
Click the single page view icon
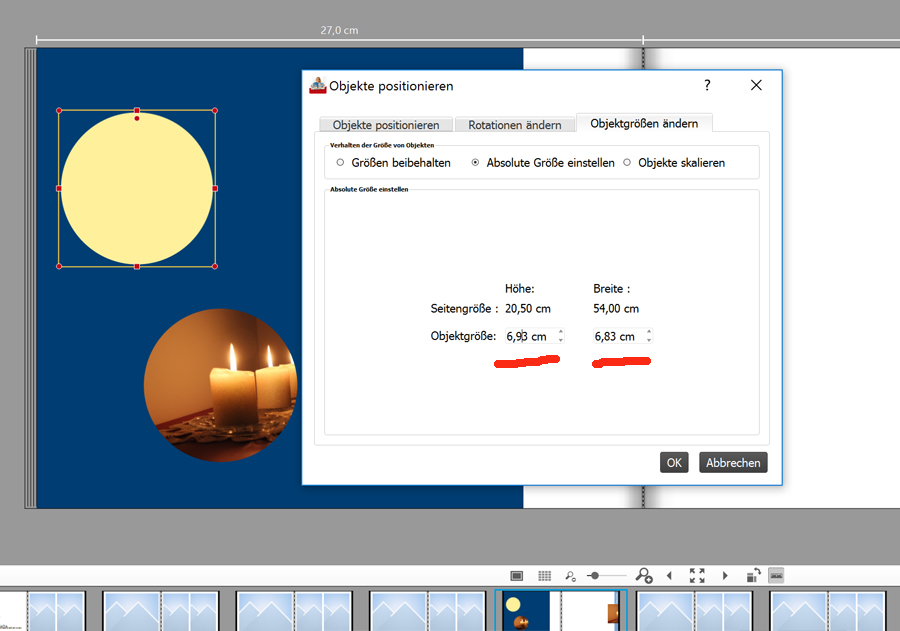[517, 576]
